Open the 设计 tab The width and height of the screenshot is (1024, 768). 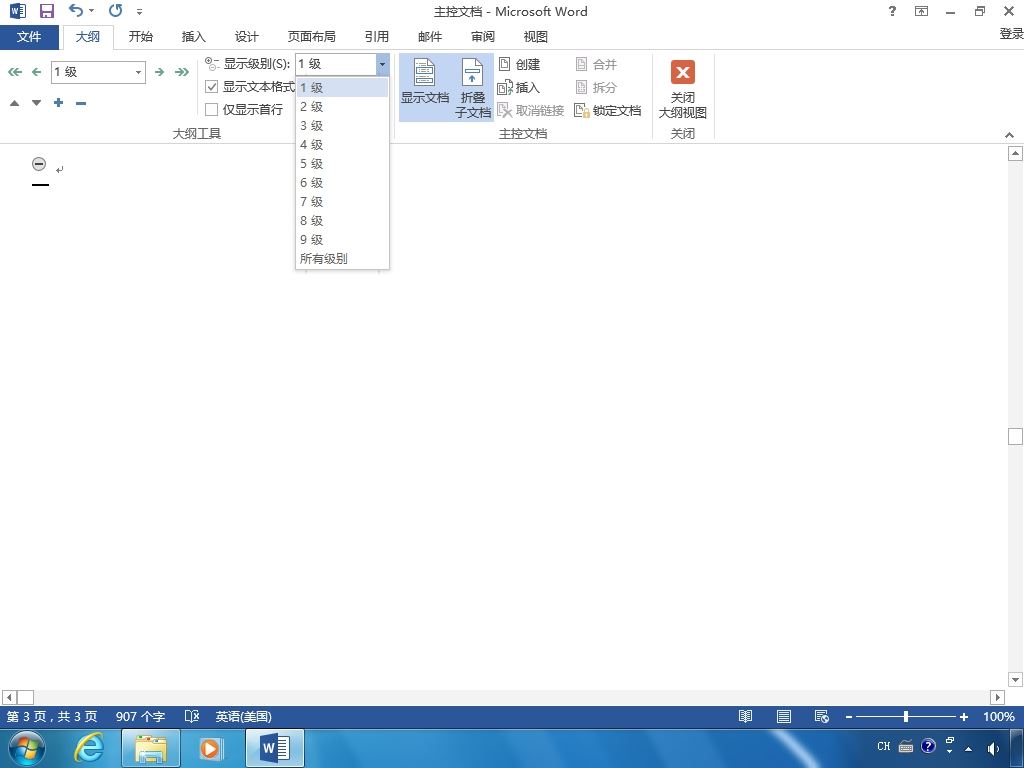[x=246, y=37]
